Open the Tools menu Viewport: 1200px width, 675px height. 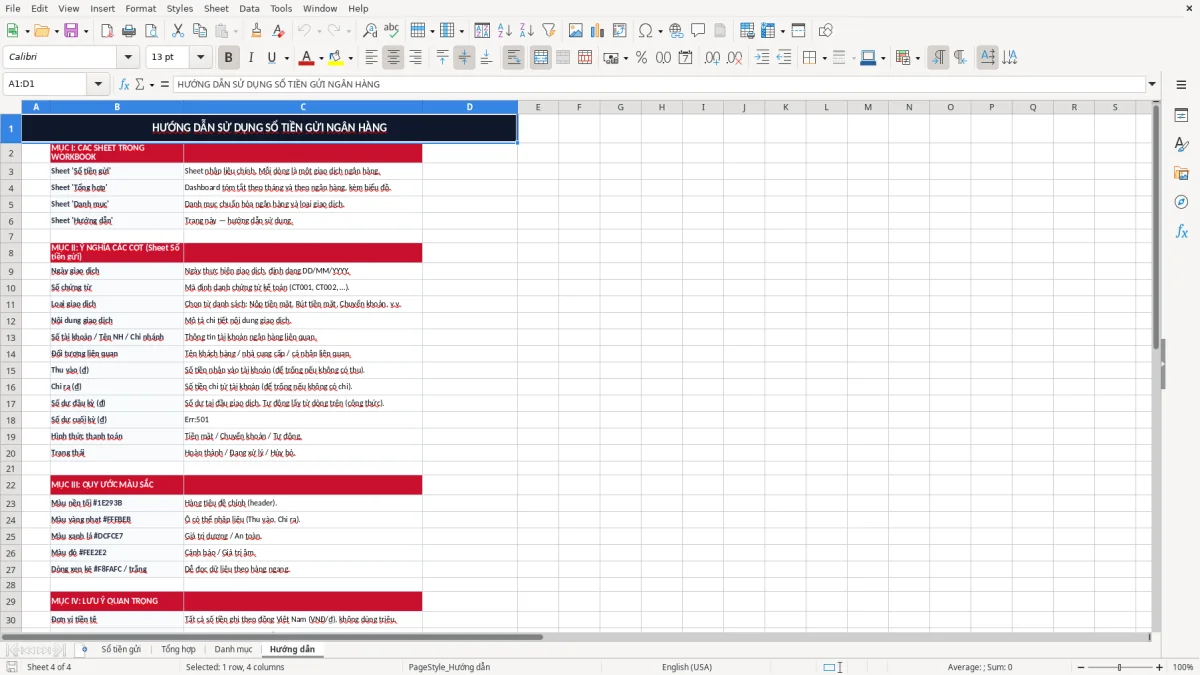281,8
